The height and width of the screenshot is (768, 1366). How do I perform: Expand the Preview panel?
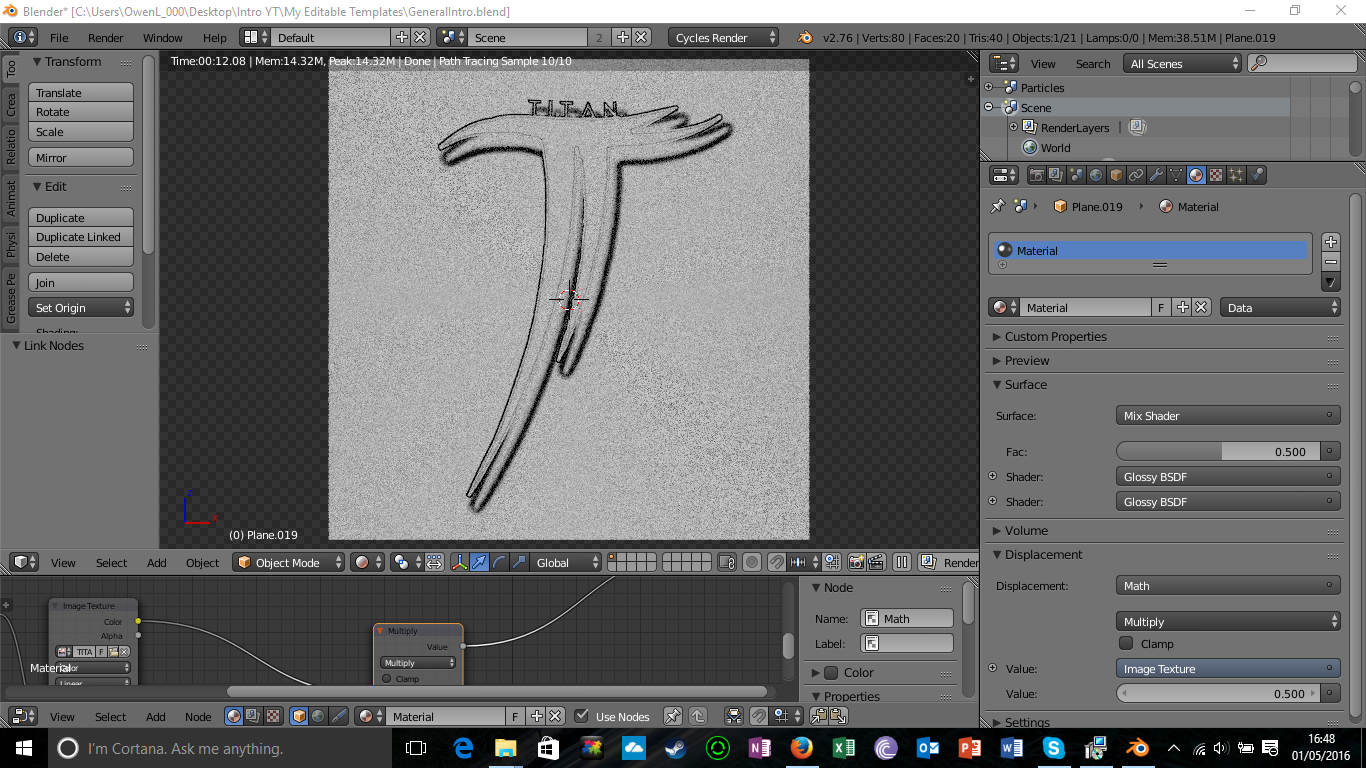point(1027,361)
